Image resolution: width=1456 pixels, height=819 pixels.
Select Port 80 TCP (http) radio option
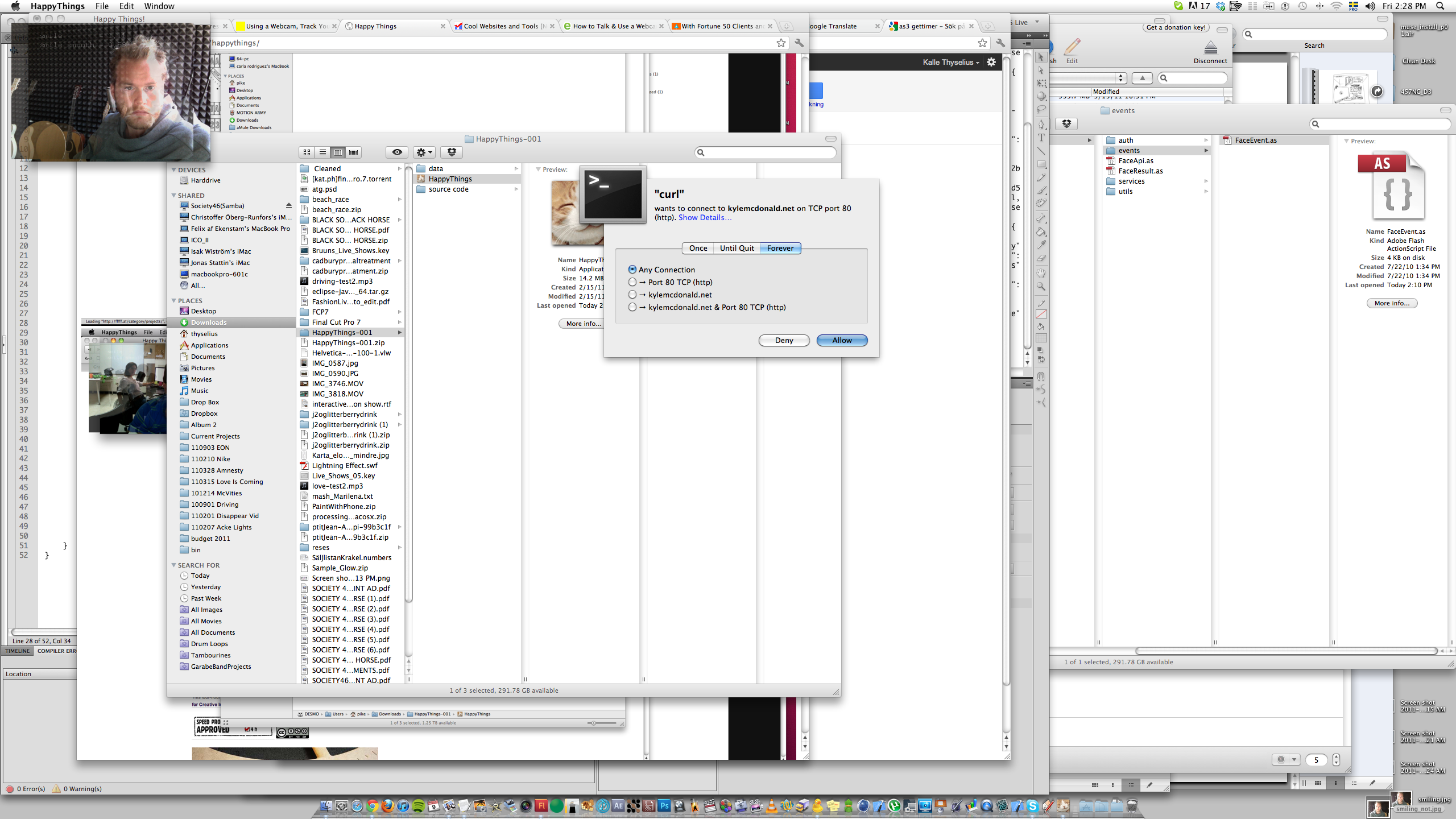point(632,282)
